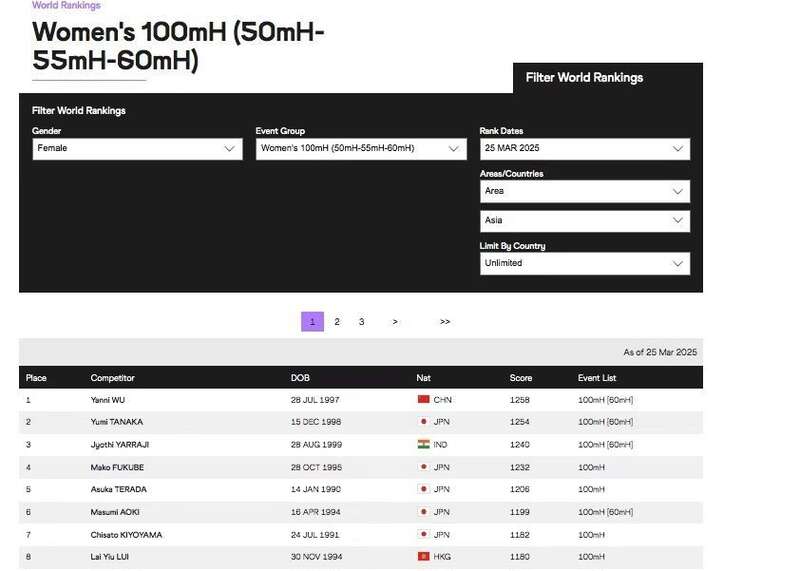Click the Japan flag beside Chisato KIYOYAMA
Screen dimensions: 800x571
pyautogui.click(x=423, y=534)
